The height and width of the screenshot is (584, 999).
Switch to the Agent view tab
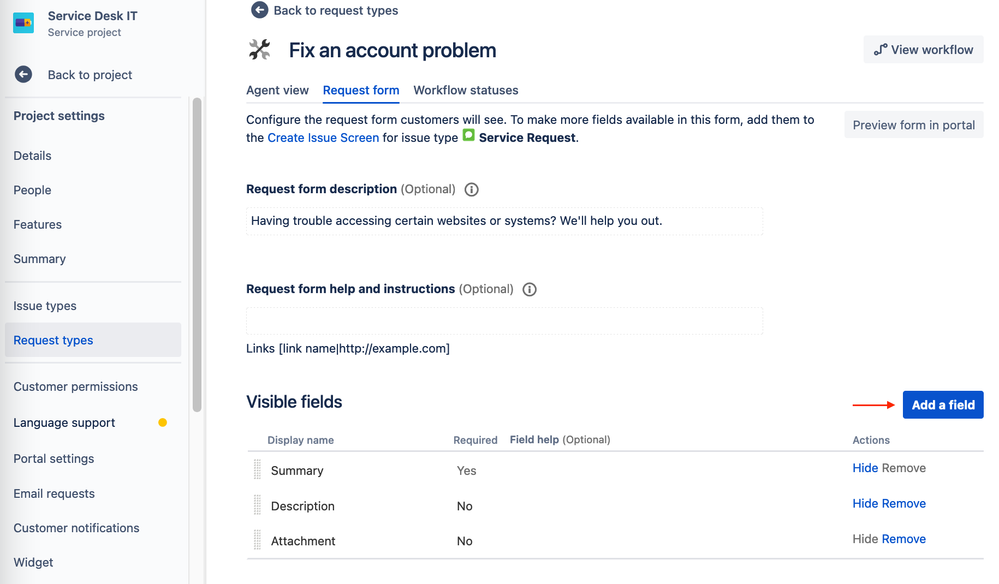(277, 90)
